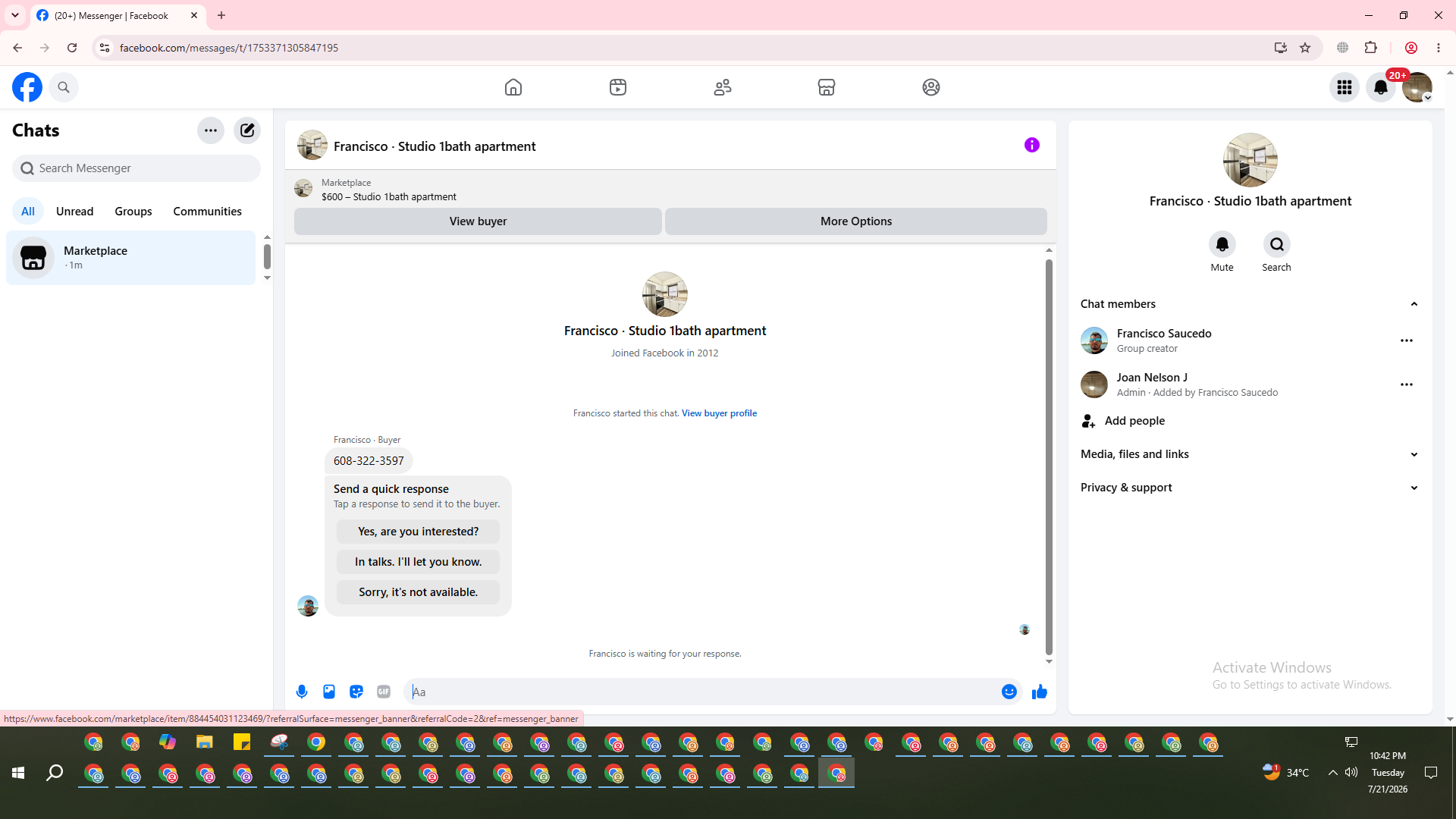Send quick response 'Yes, are you interested?'
This screenshot has width=1456, height=819.
pyautogui.click(x=419, y=532)
